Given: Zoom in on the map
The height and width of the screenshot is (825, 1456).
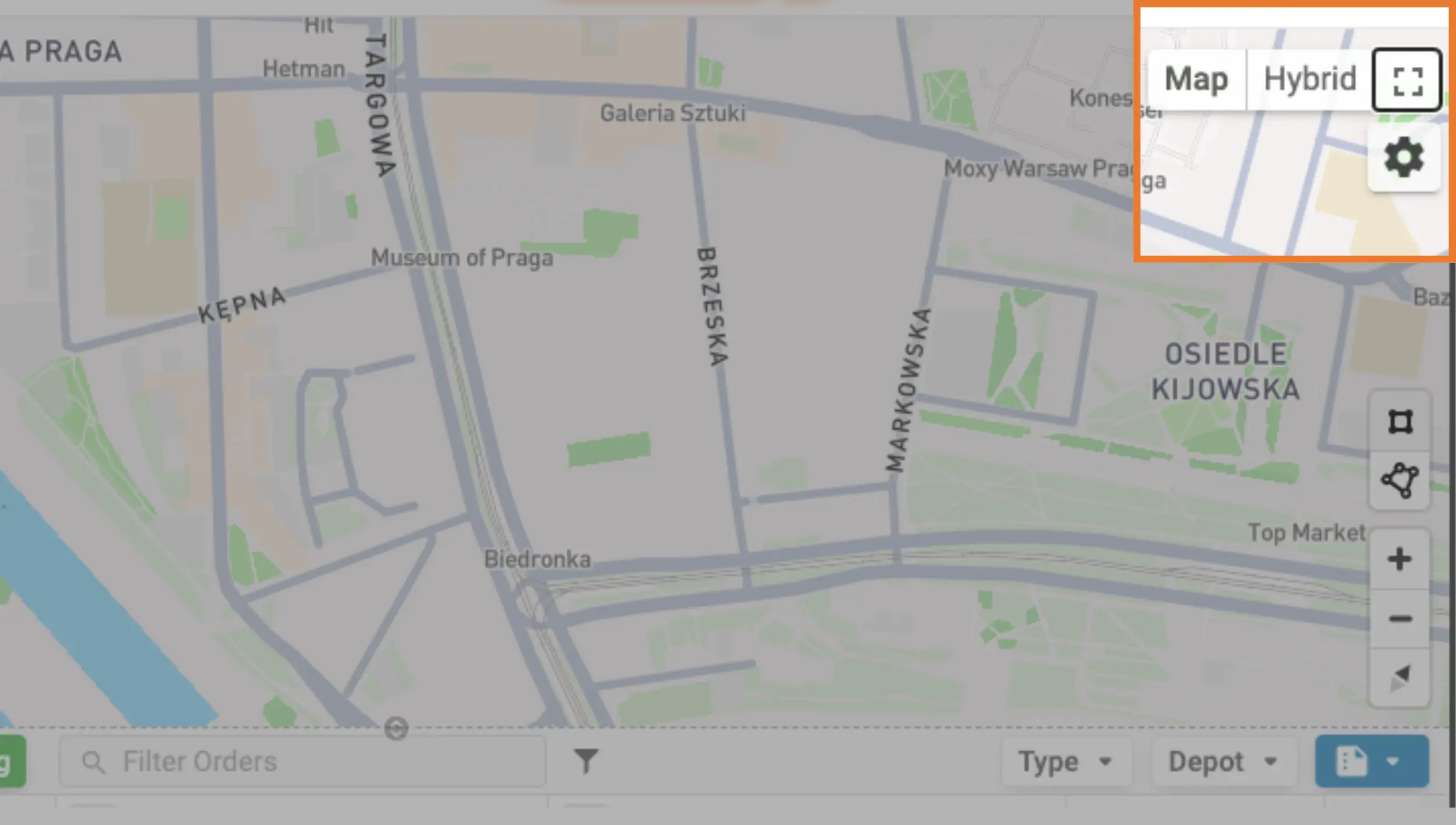Looking at the screenshot, I should (1400, 559).
